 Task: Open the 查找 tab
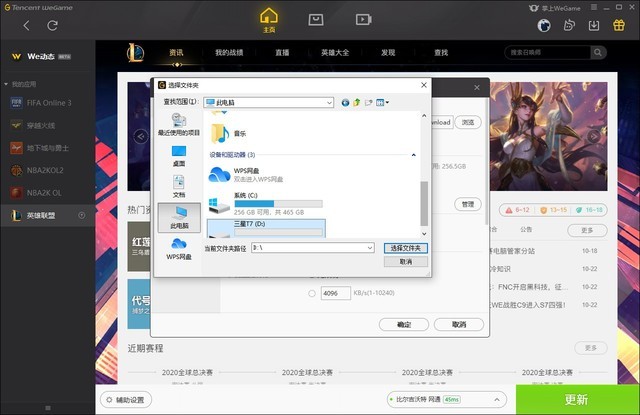tap(441, 53)
